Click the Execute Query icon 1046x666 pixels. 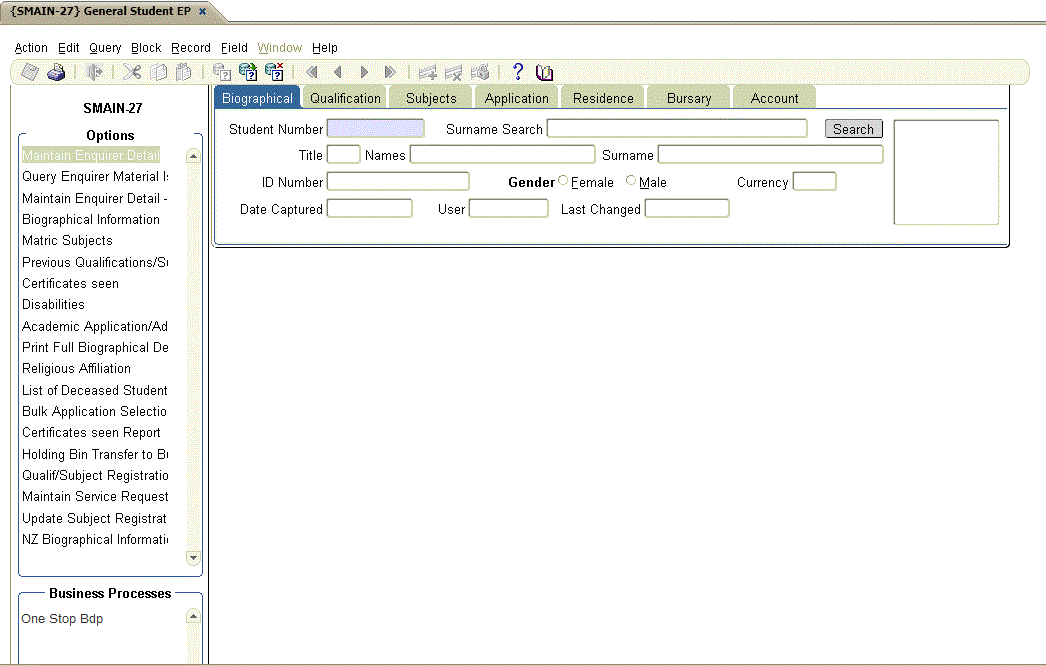[248, 72]
